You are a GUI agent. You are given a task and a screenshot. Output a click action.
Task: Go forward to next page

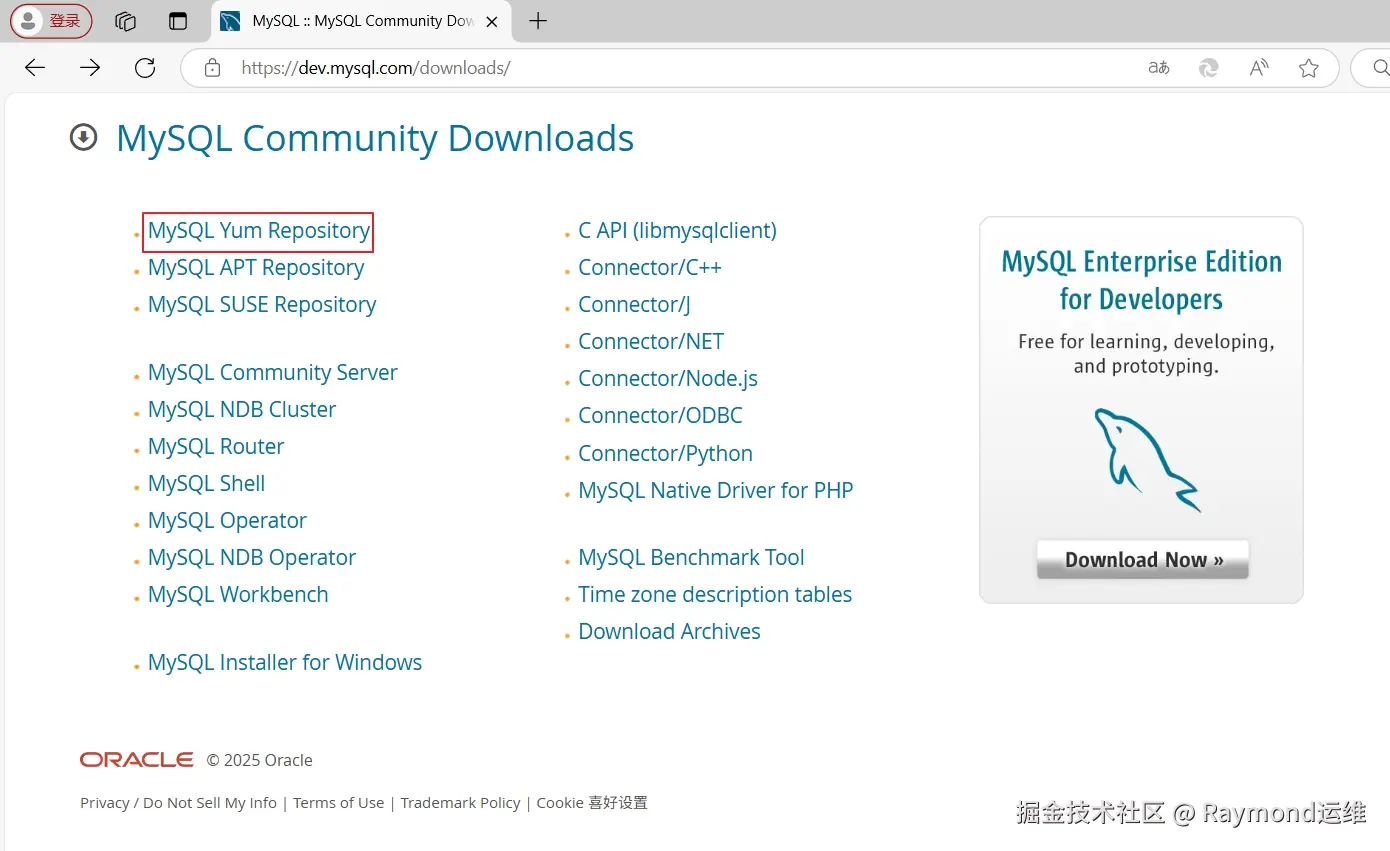tap(90, 68)
